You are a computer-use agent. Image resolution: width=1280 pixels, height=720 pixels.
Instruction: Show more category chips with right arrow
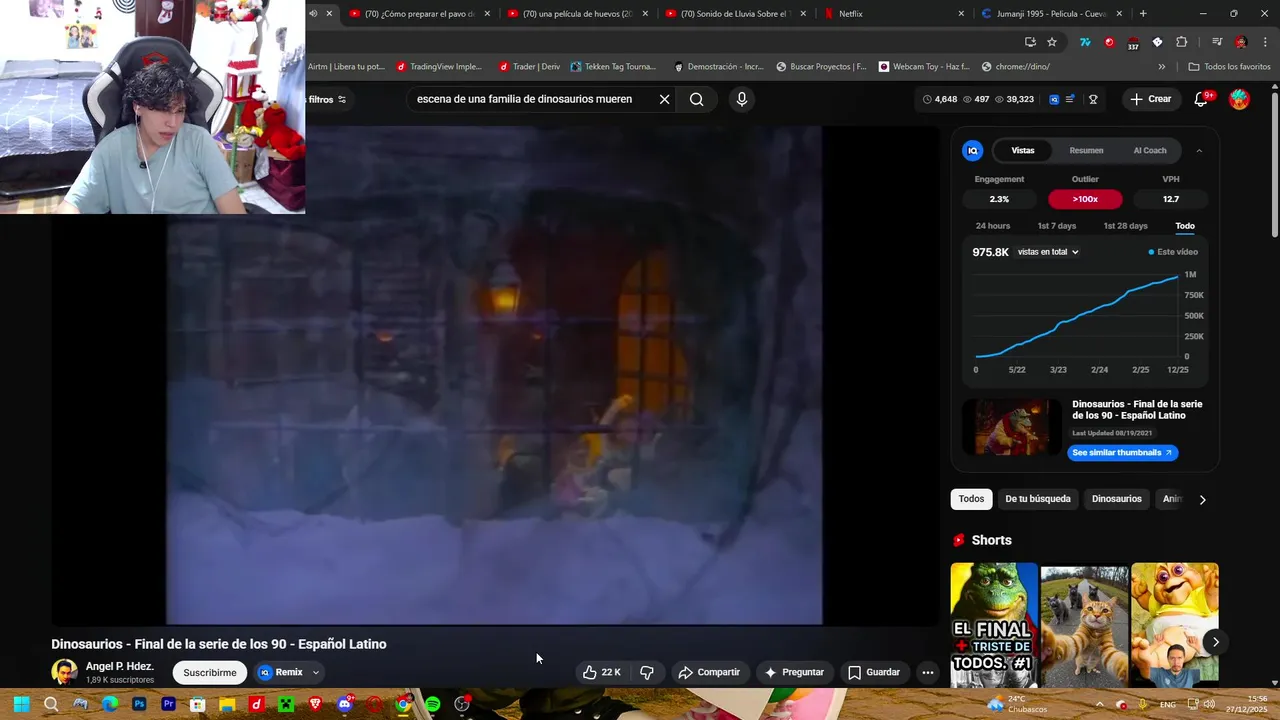(x=1202, y=499)
